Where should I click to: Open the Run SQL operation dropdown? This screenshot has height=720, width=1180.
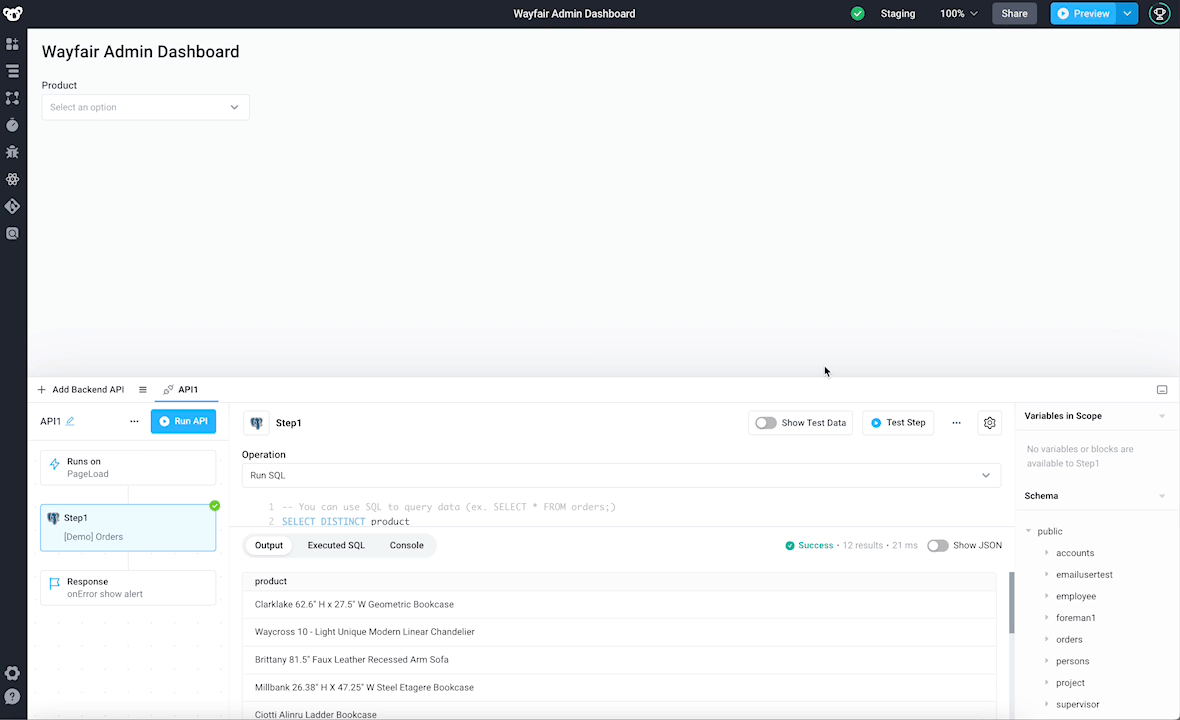pyautogui.click(x=622, y=475)
